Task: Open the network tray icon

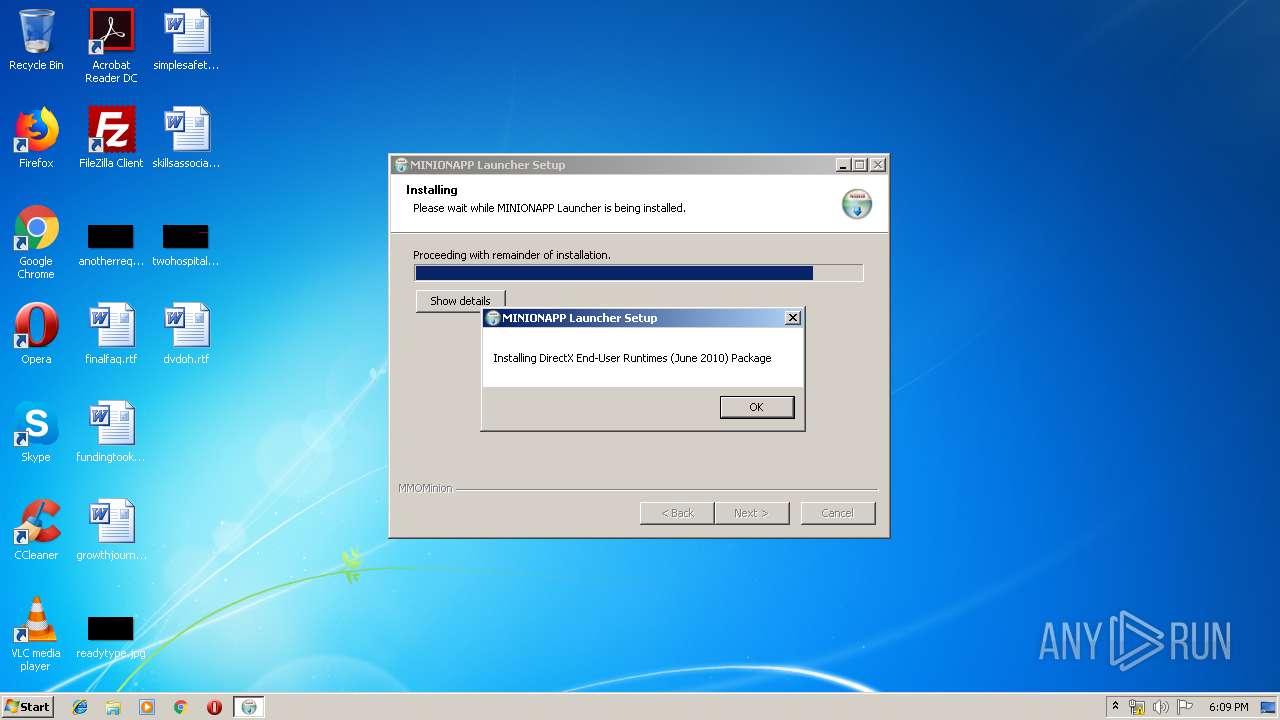Action: (1137, 707)
